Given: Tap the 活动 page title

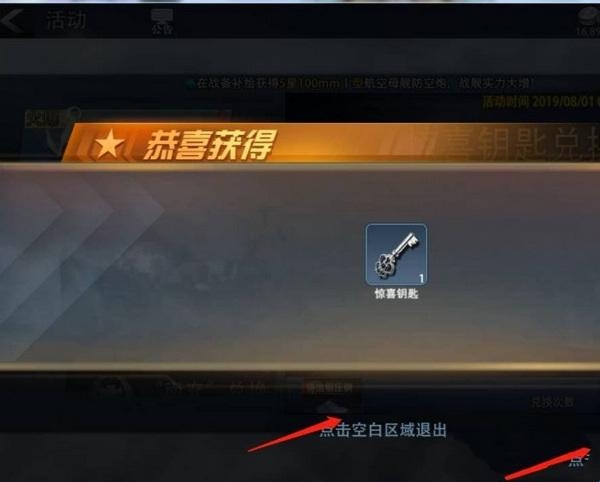Looking at the screenshot, I should [66, 20].
